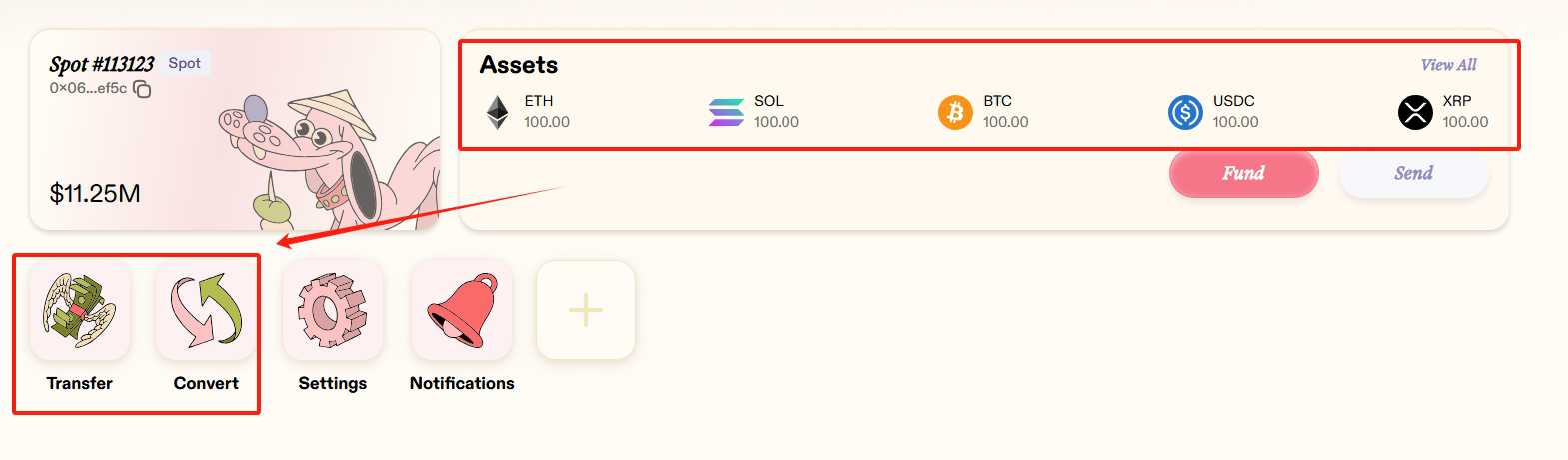The image size is (1568, 460).
Task: Click the ETH 100.00 balance value
Action: [547, 122]
